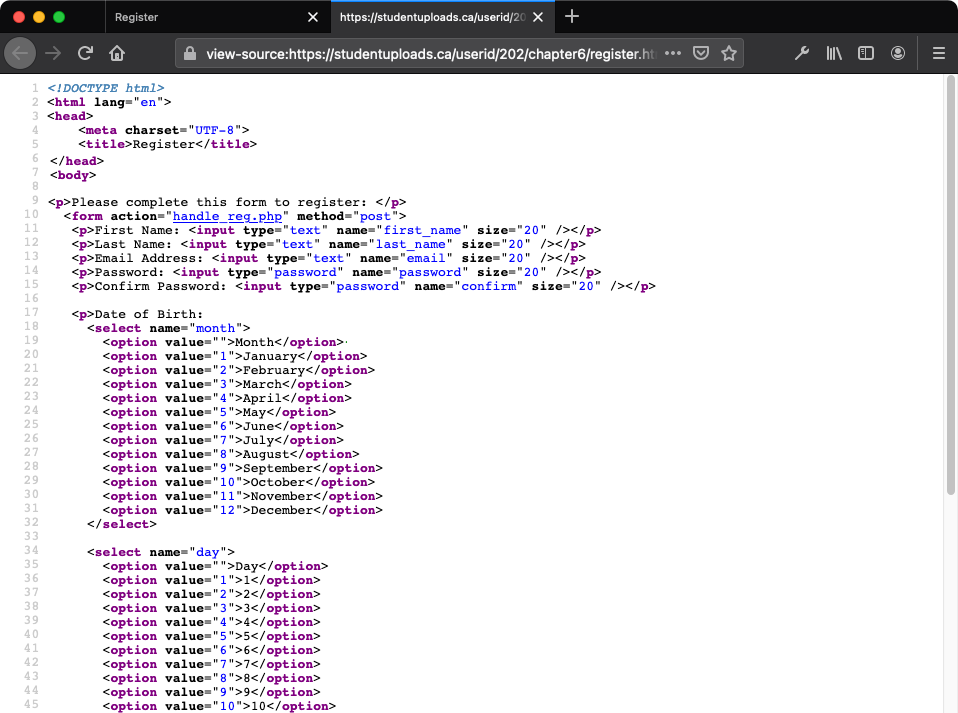Click the DOCTYPE html line
958x713 pixels.
tap(106, 88)
